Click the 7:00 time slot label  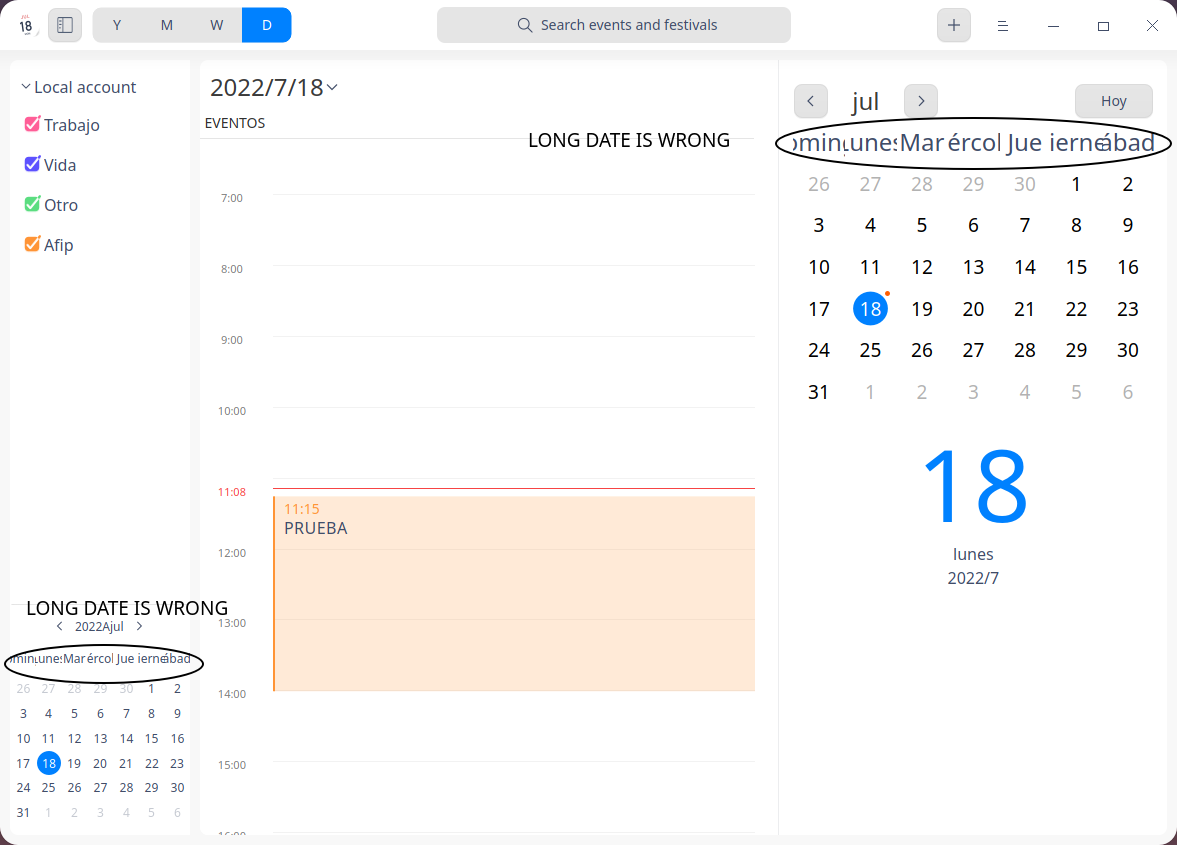click(231, 198)
